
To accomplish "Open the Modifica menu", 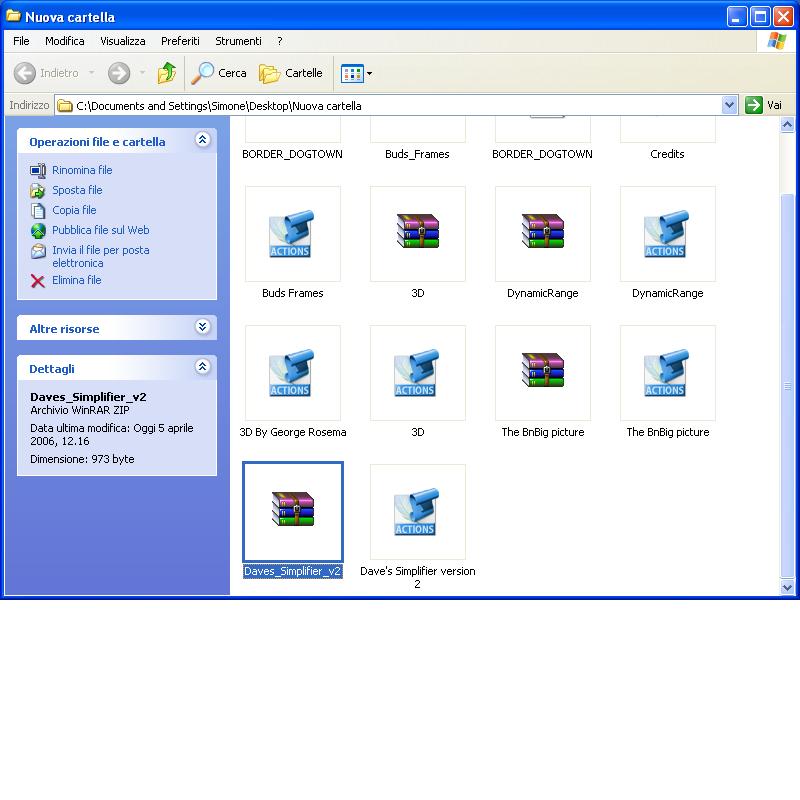I will (64, 41).
